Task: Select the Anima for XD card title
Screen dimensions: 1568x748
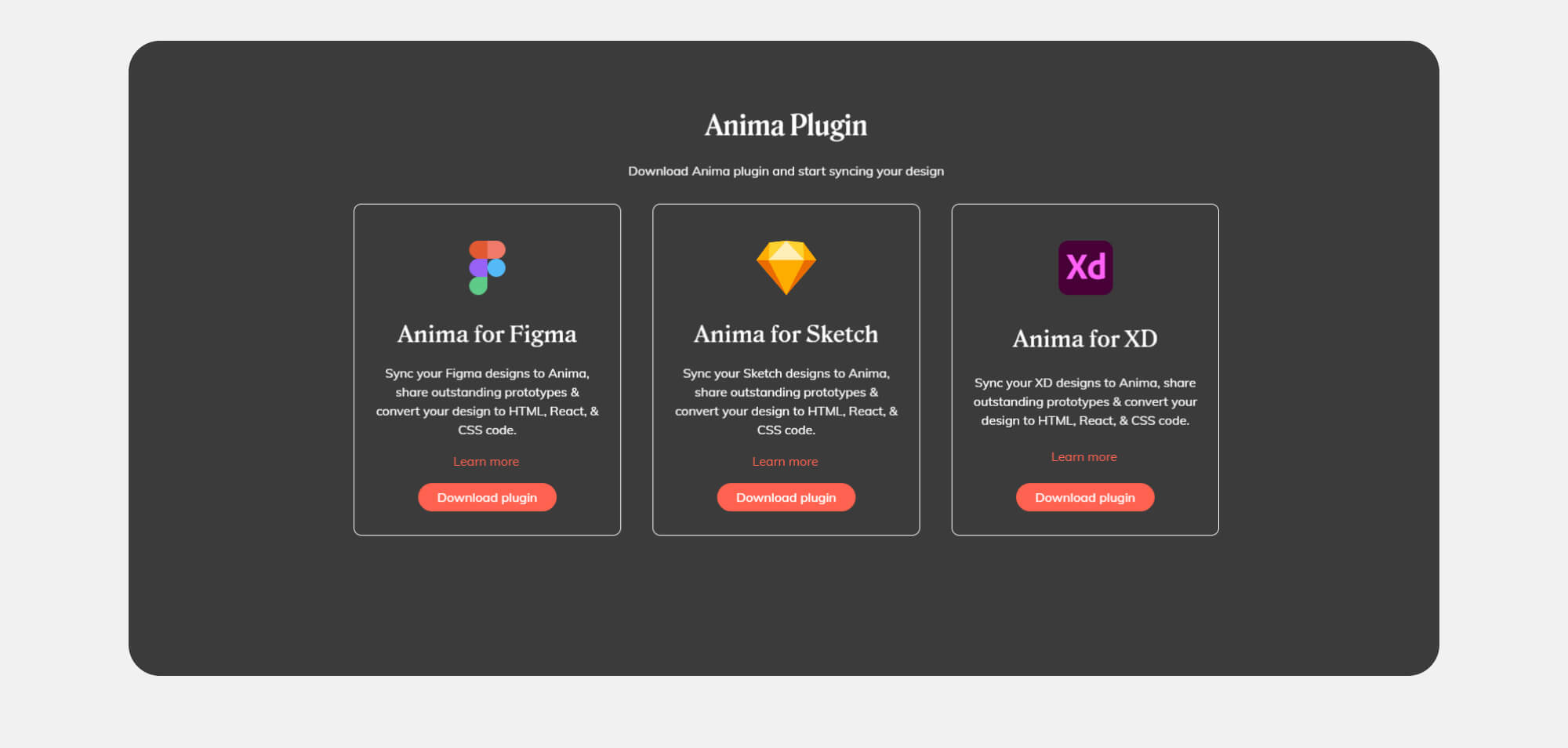Action: click(1084, 338)
